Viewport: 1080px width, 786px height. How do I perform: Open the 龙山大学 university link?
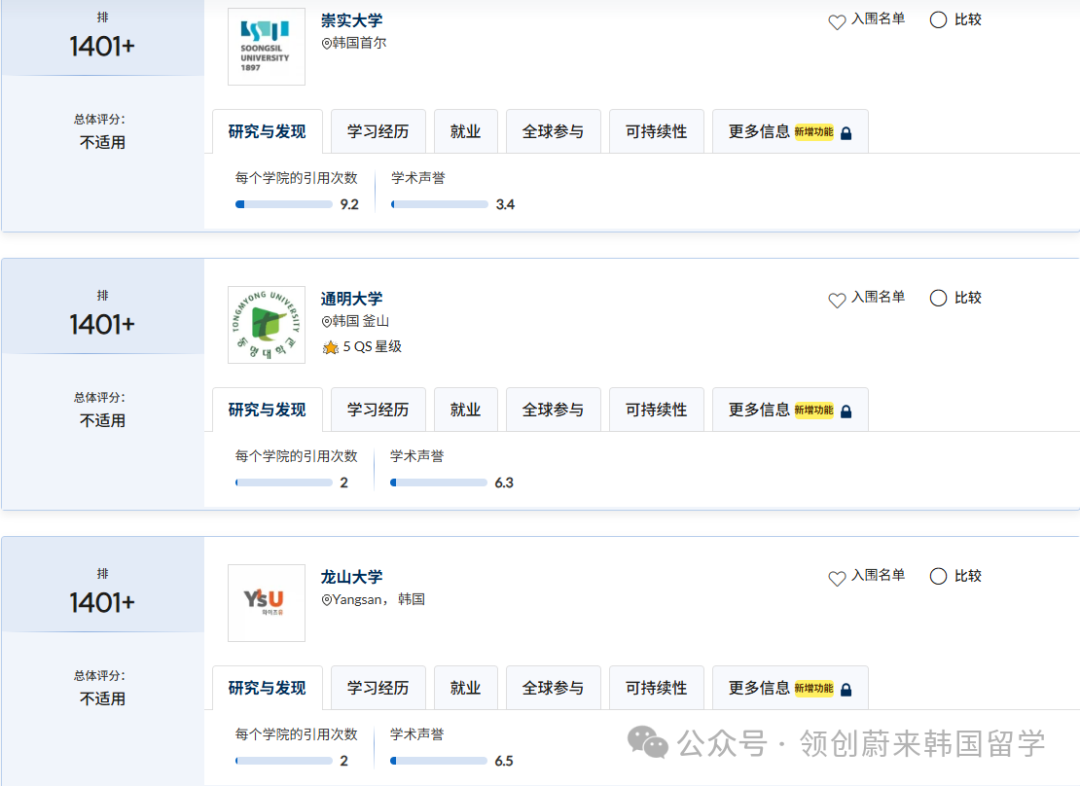[x=351, y=577]
